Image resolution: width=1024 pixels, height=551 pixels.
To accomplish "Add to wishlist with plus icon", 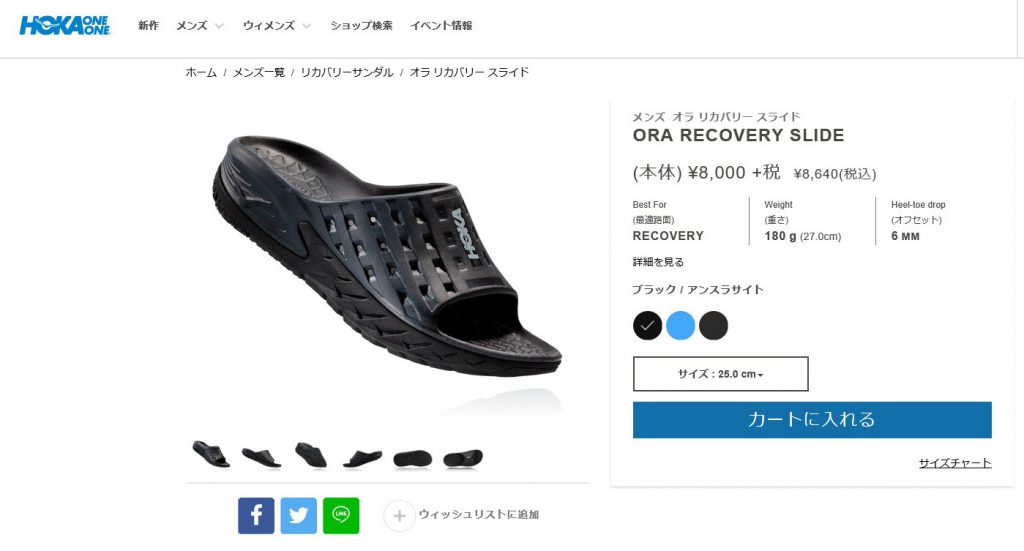I will point(399,516).
